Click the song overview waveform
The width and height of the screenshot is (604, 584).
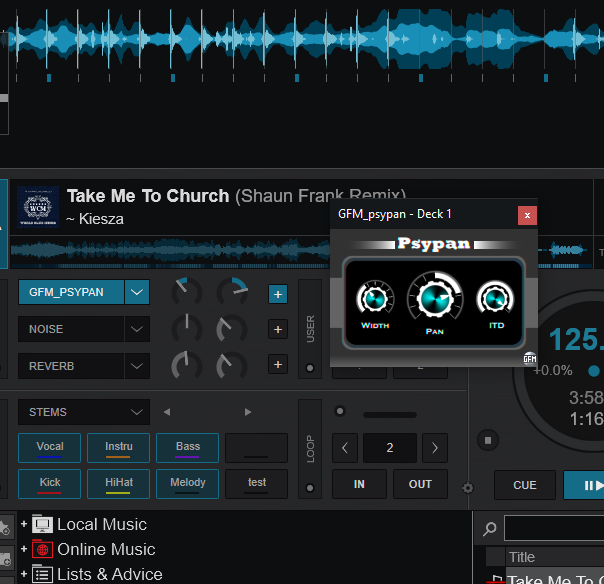[169, 252]
